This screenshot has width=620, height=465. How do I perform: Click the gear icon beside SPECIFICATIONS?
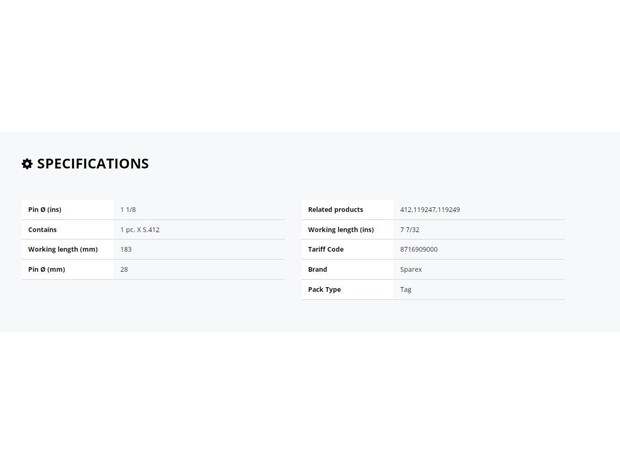tap(27, 164)
